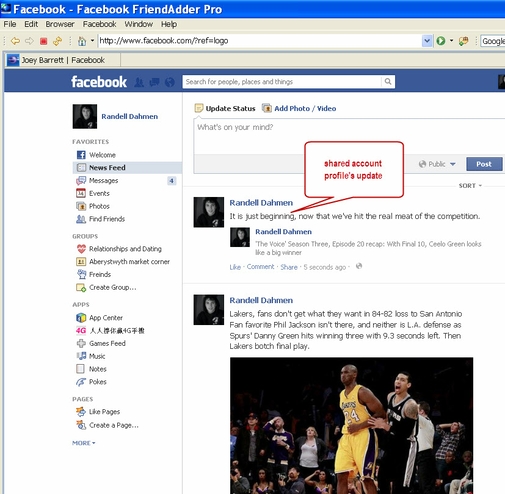Click the green Go button icon

pyautogui.click(x=441, y=41)
